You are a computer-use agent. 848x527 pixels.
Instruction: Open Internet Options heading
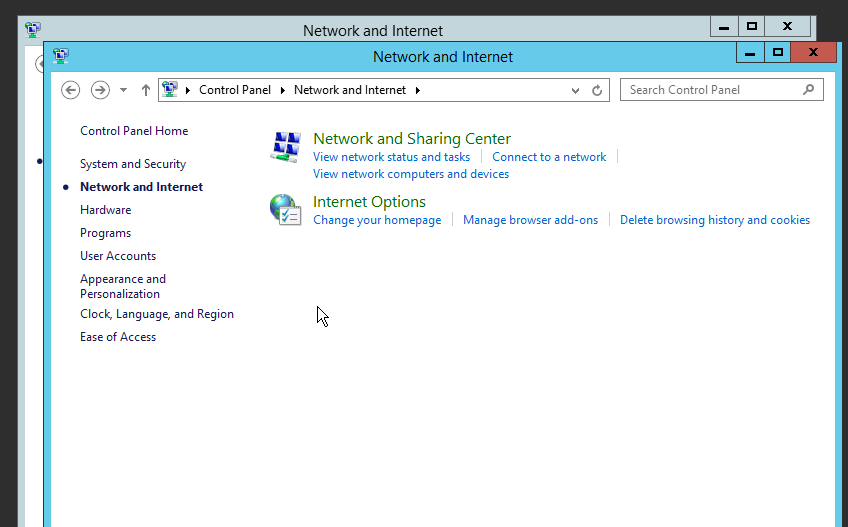click(369, 202)
